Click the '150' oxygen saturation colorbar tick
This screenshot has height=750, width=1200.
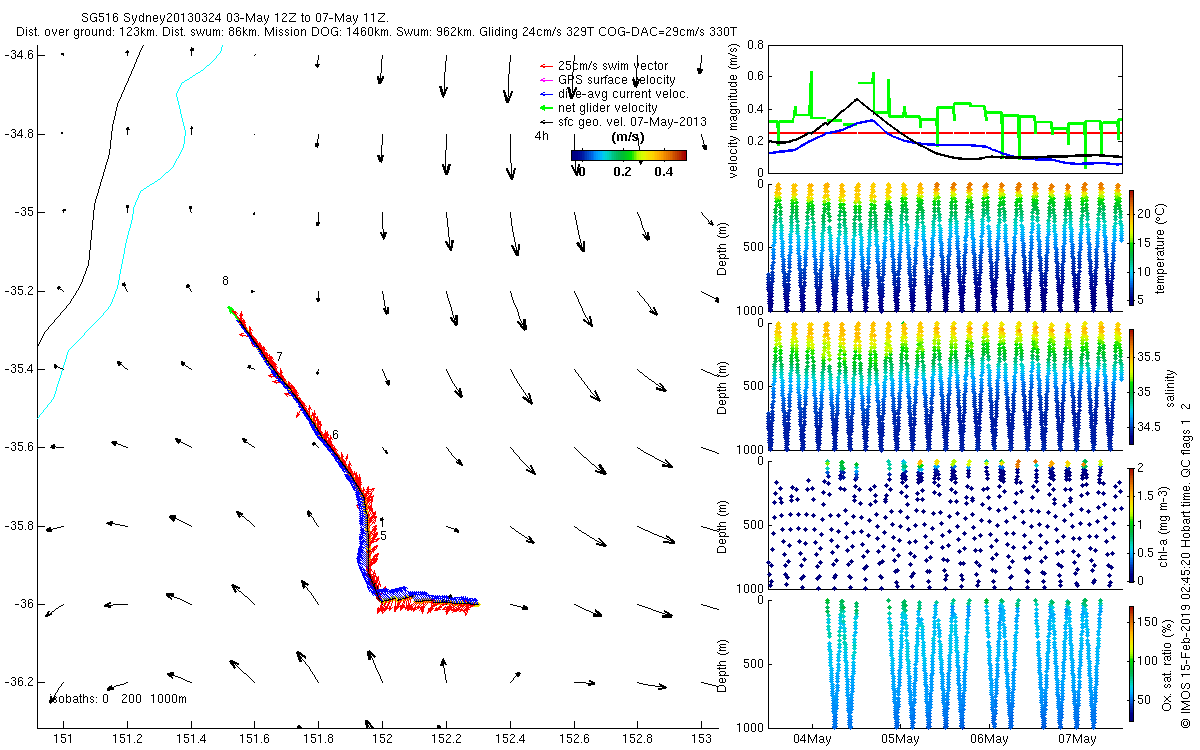click(1148, 624)
